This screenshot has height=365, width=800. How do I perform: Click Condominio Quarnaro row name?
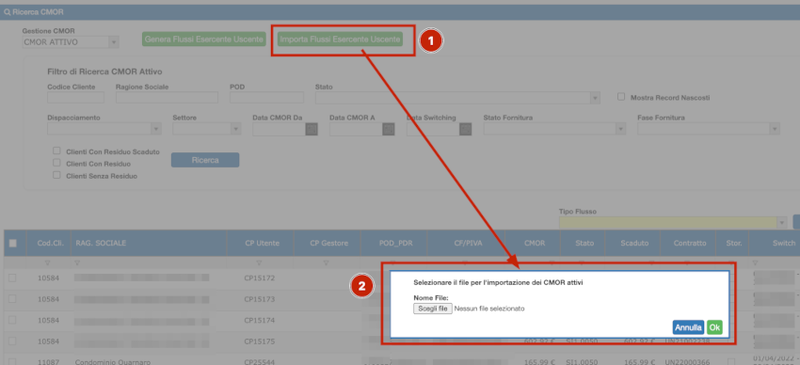point(113,362)
